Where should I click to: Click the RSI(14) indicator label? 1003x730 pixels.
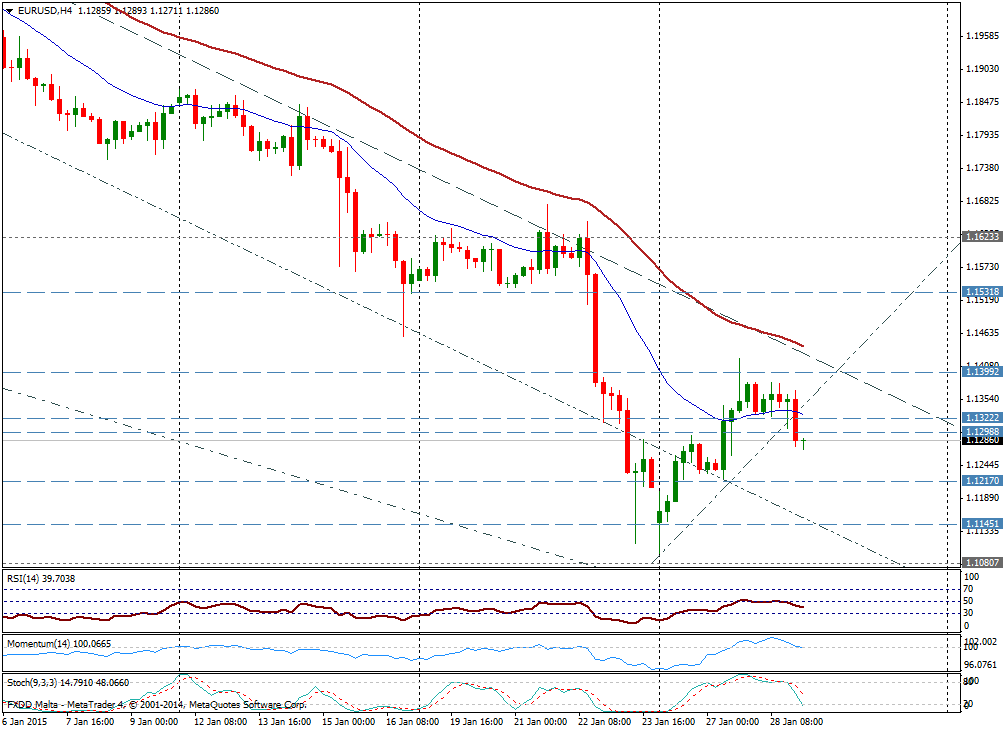point(40,578)
